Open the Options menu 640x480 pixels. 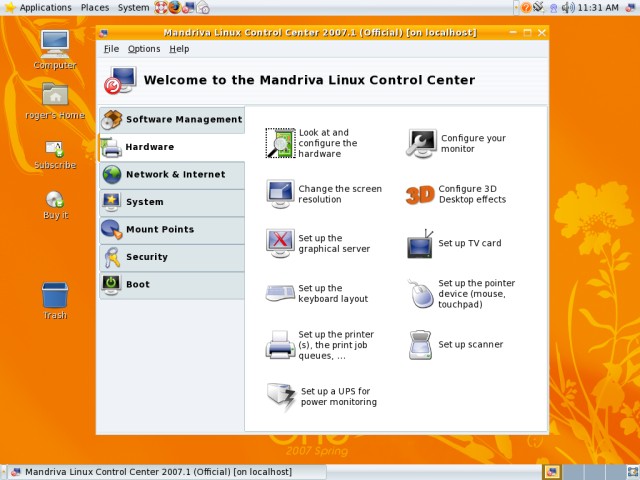tap(144, 49)
